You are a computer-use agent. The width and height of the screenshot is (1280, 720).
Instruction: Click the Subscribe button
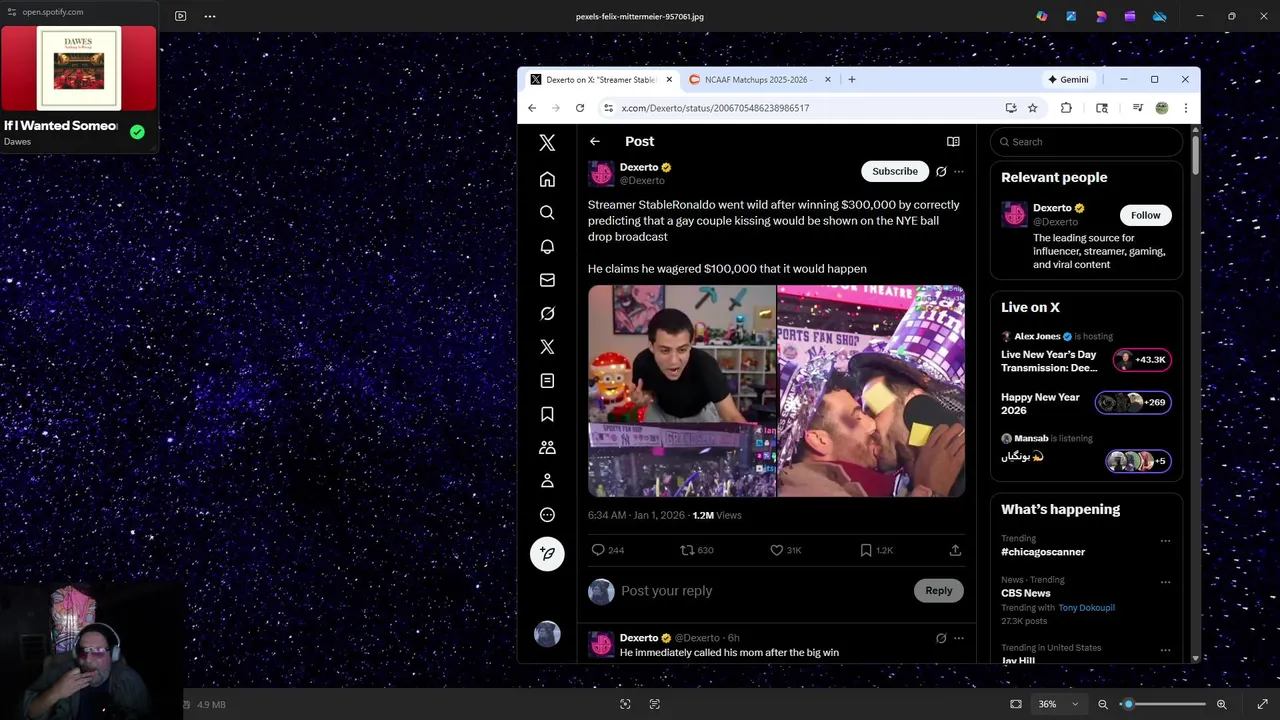(895, 171)
